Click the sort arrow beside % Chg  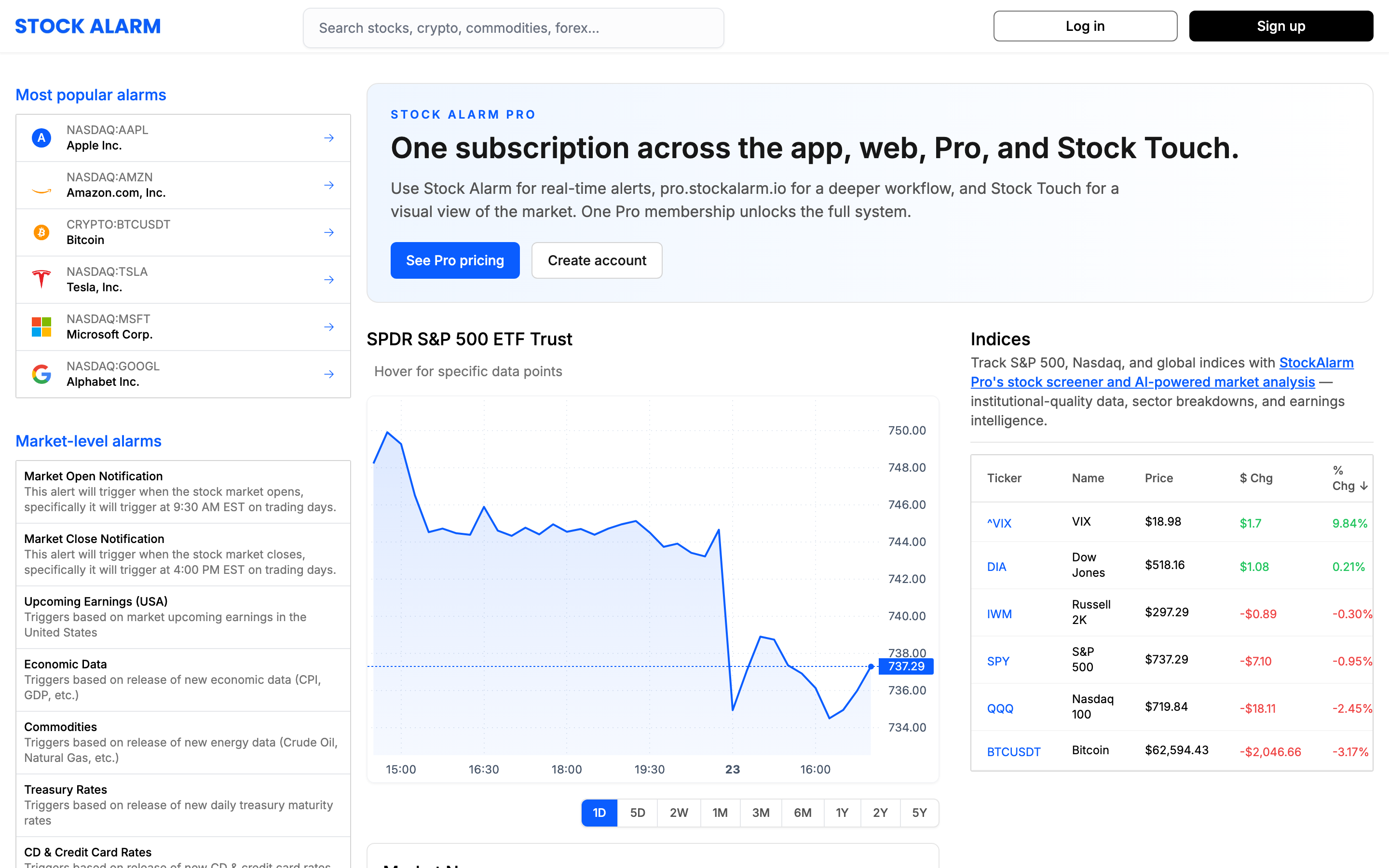(1364, 486)
